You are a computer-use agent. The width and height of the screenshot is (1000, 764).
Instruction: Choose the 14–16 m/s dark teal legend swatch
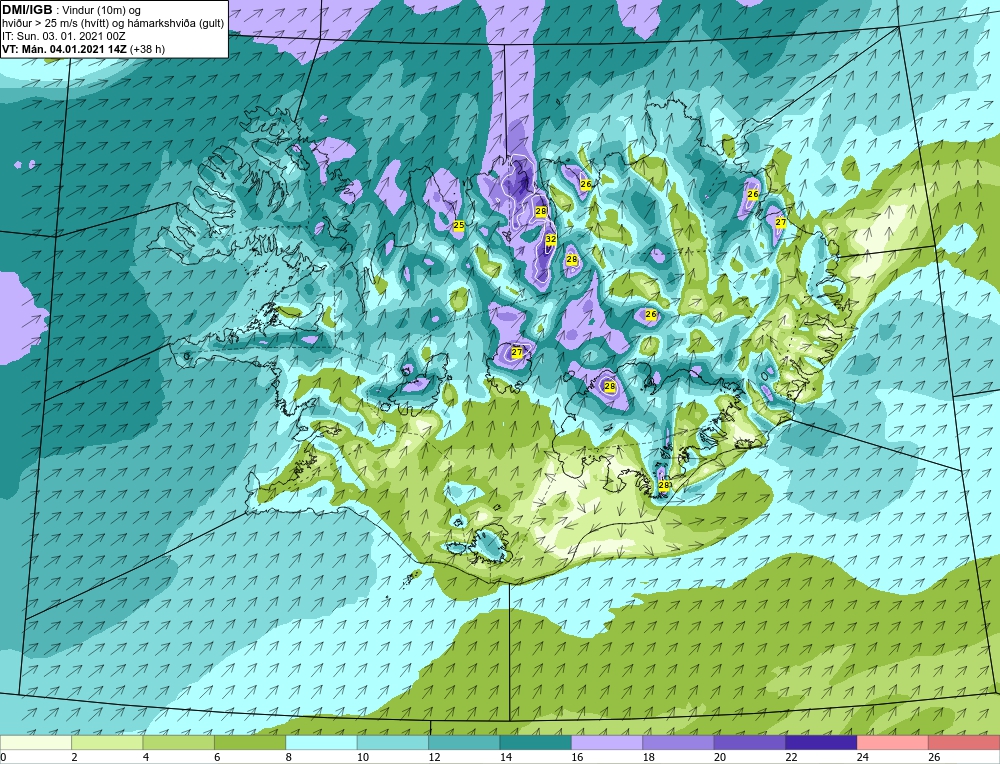[536, 742]
